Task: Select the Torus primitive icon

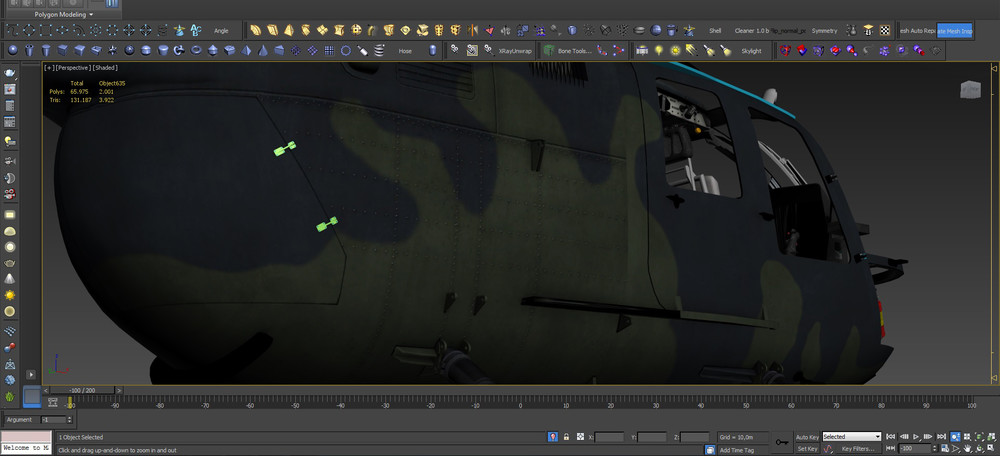Action: [196, 50]
